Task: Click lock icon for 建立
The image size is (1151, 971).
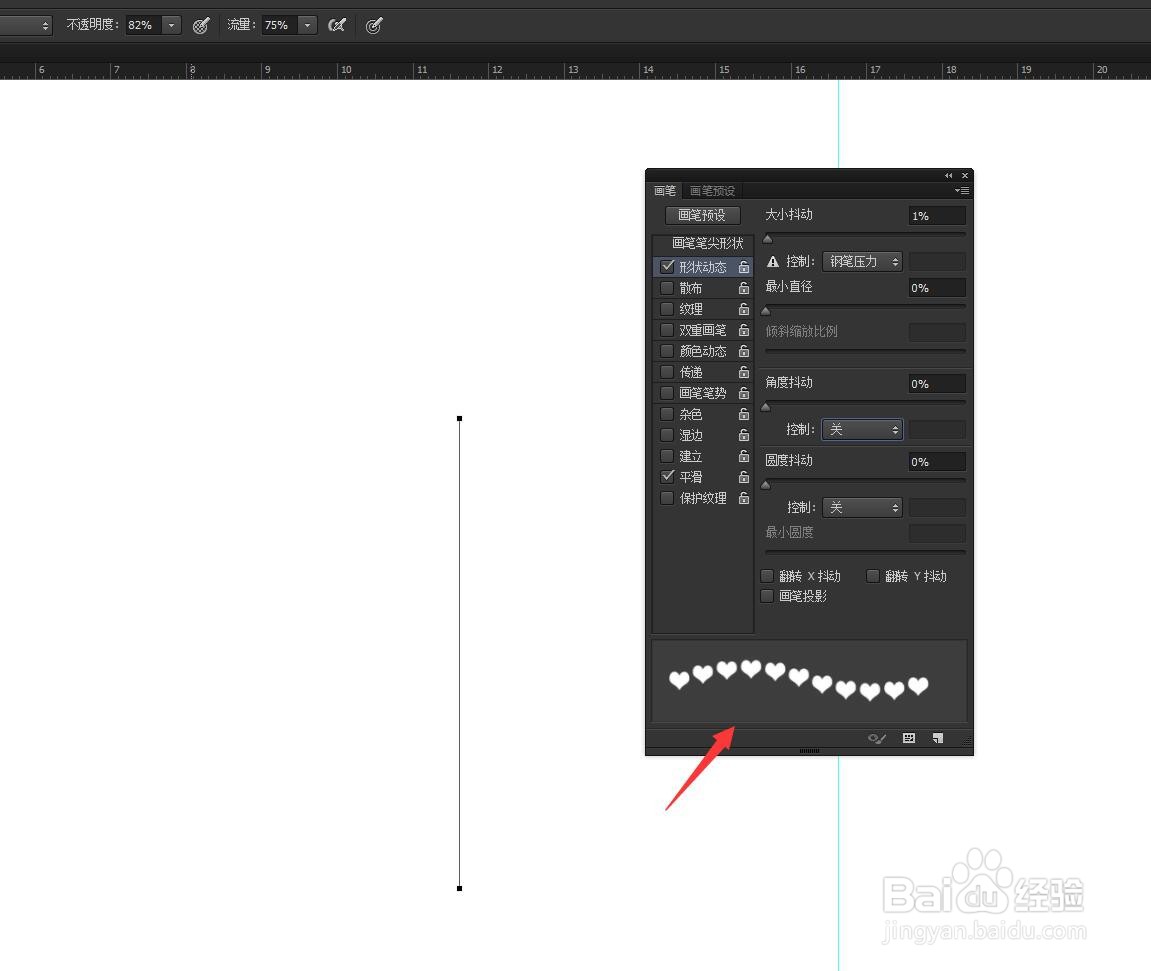Action: tap(744, 457)
